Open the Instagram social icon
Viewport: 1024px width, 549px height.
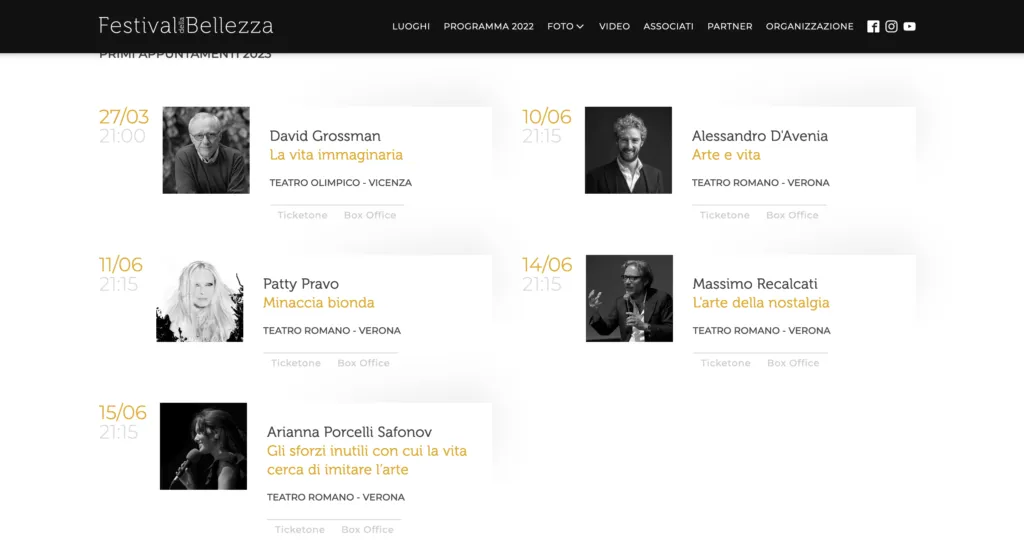[891, 27]
